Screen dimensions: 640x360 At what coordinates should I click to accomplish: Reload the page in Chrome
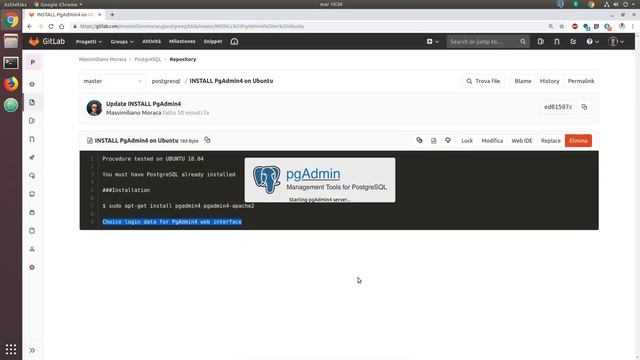click(51, 26)
